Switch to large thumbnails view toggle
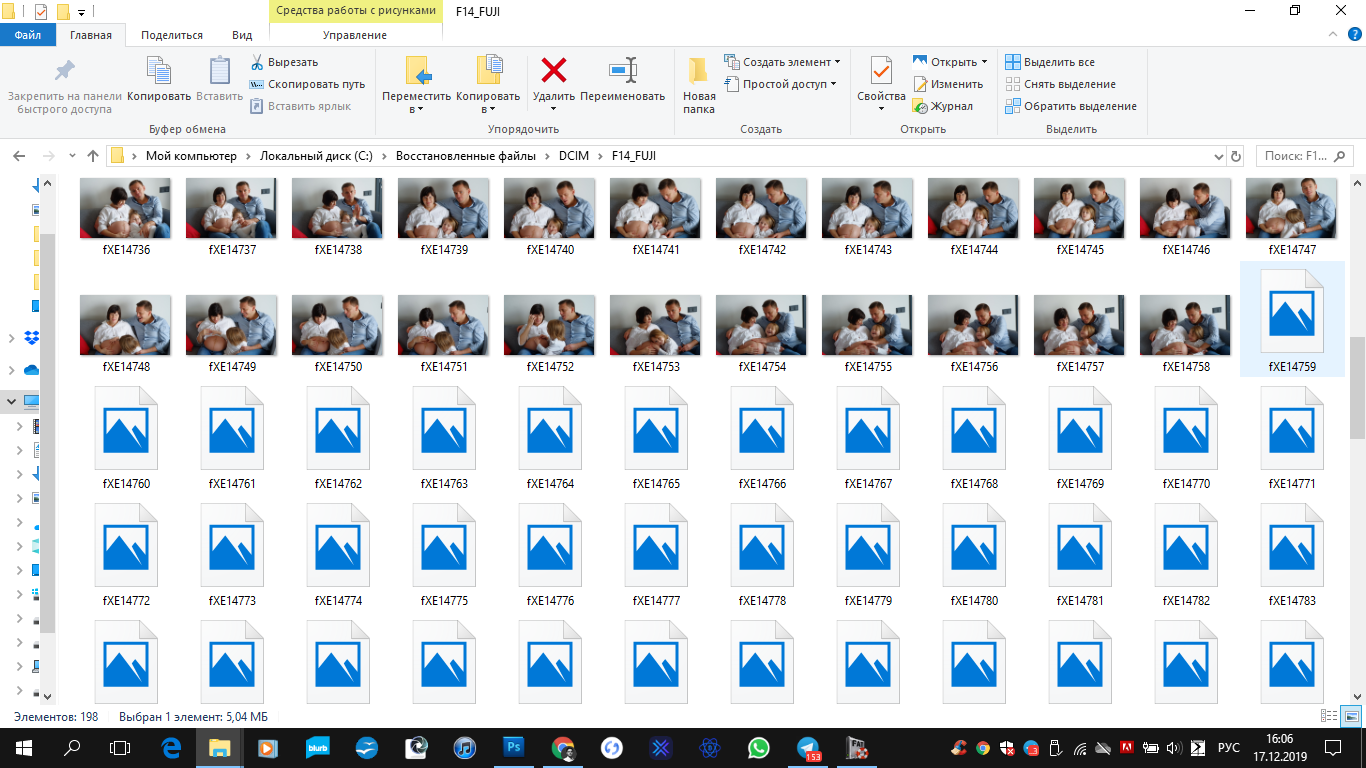Image resolution: width=1366 pixels, height=768 pixels. point(1351,716)
